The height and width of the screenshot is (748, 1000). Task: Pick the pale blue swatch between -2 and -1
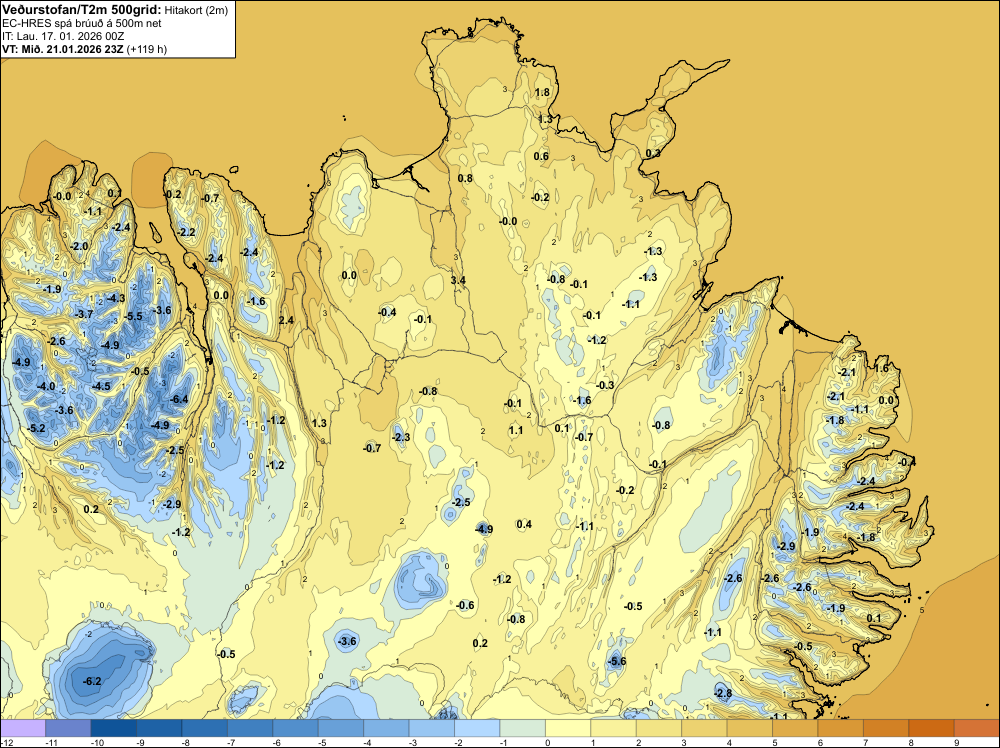click(x=477, y=728)
